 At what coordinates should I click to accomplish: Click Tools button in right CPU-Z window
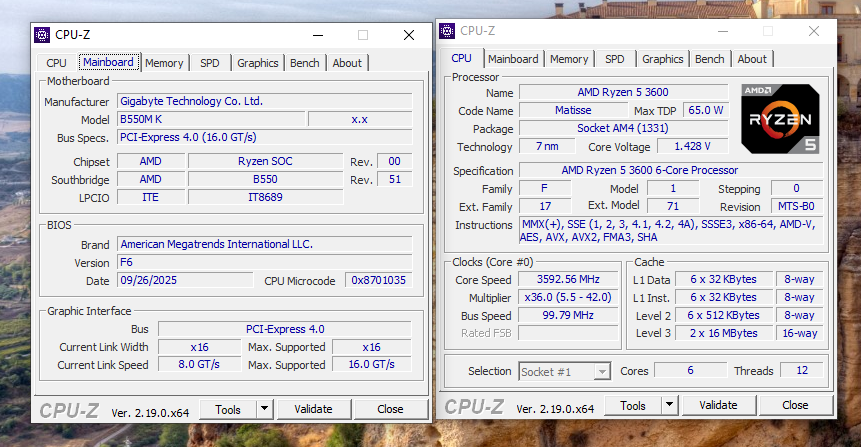click(633, 406)
